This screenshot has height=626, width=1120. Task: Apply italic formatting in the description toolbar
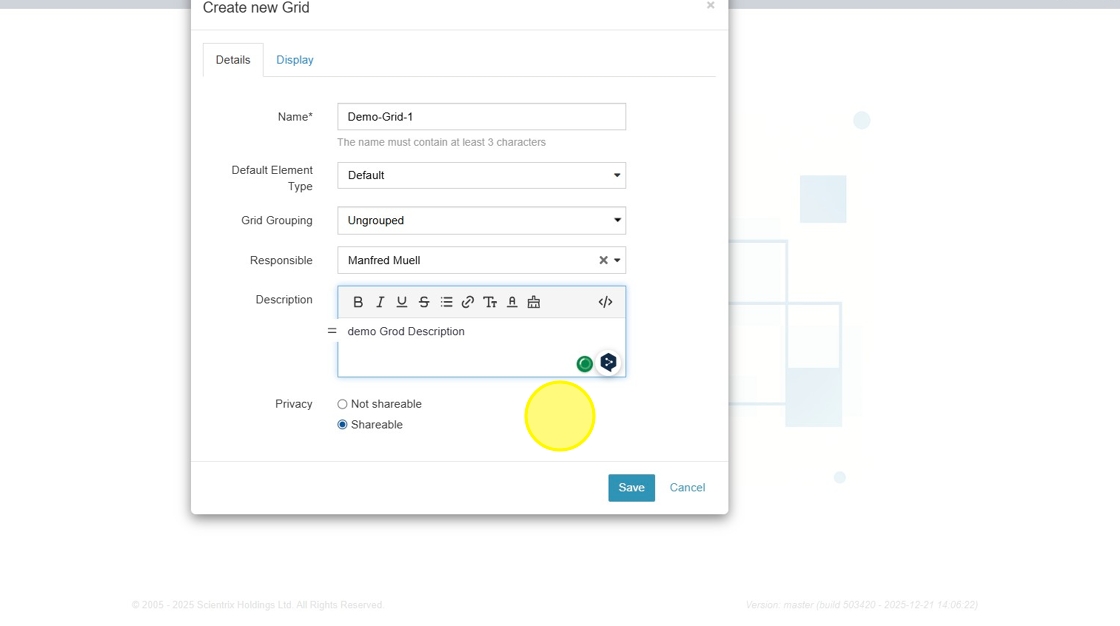tap(380, 302)
